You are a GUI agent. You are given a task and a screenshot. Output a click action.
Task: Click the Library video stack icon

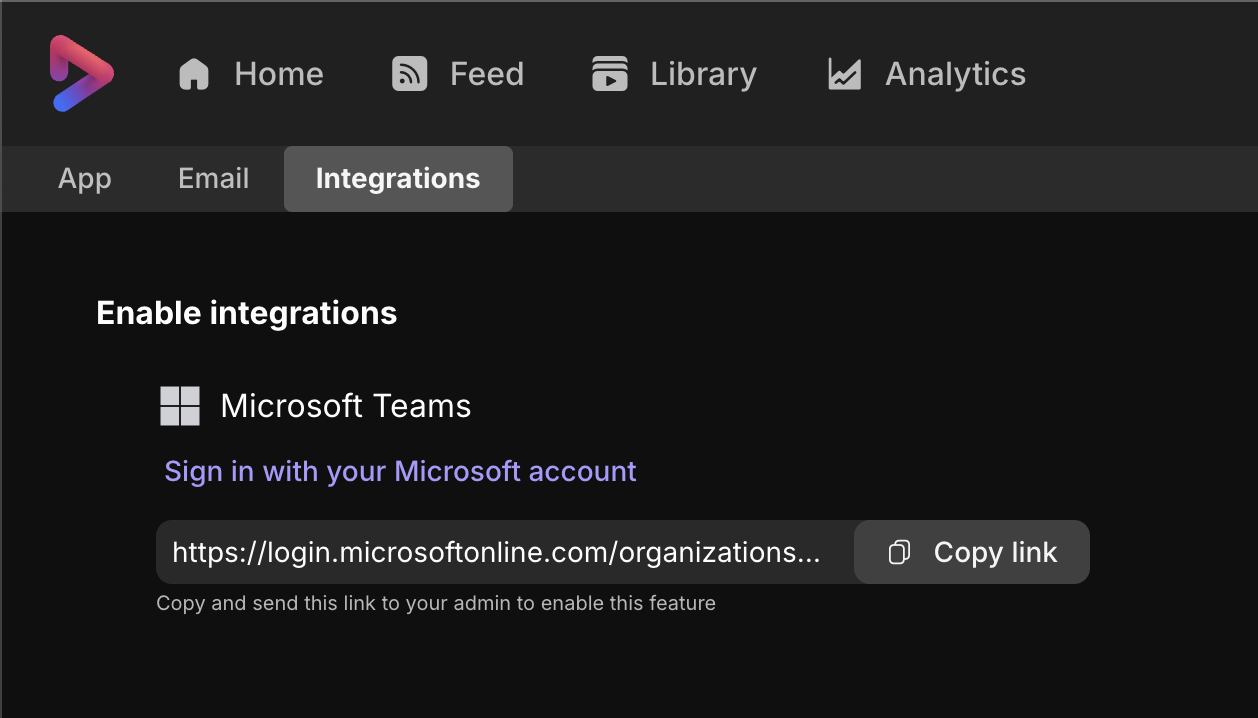point(610,74)
